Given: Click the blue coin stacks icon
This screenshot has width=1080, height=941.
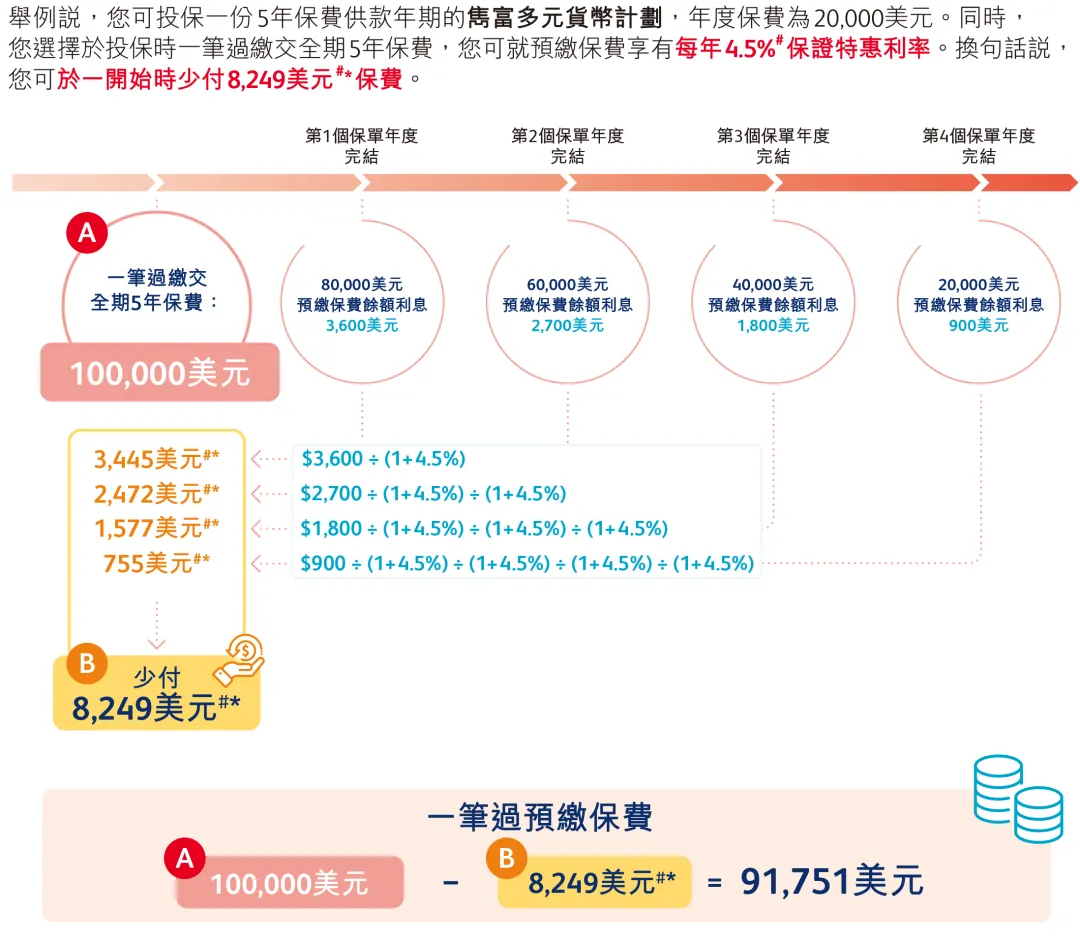Looking at the screenshot, I should tap(1018, 799).
